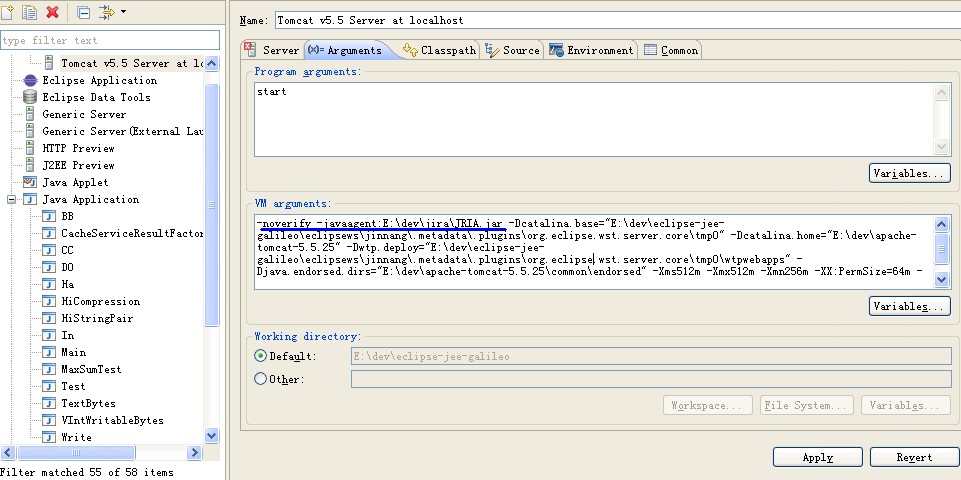Select Other working directory radio button
The height and width of the screenshot is (480, 961).
click(260, 379)
